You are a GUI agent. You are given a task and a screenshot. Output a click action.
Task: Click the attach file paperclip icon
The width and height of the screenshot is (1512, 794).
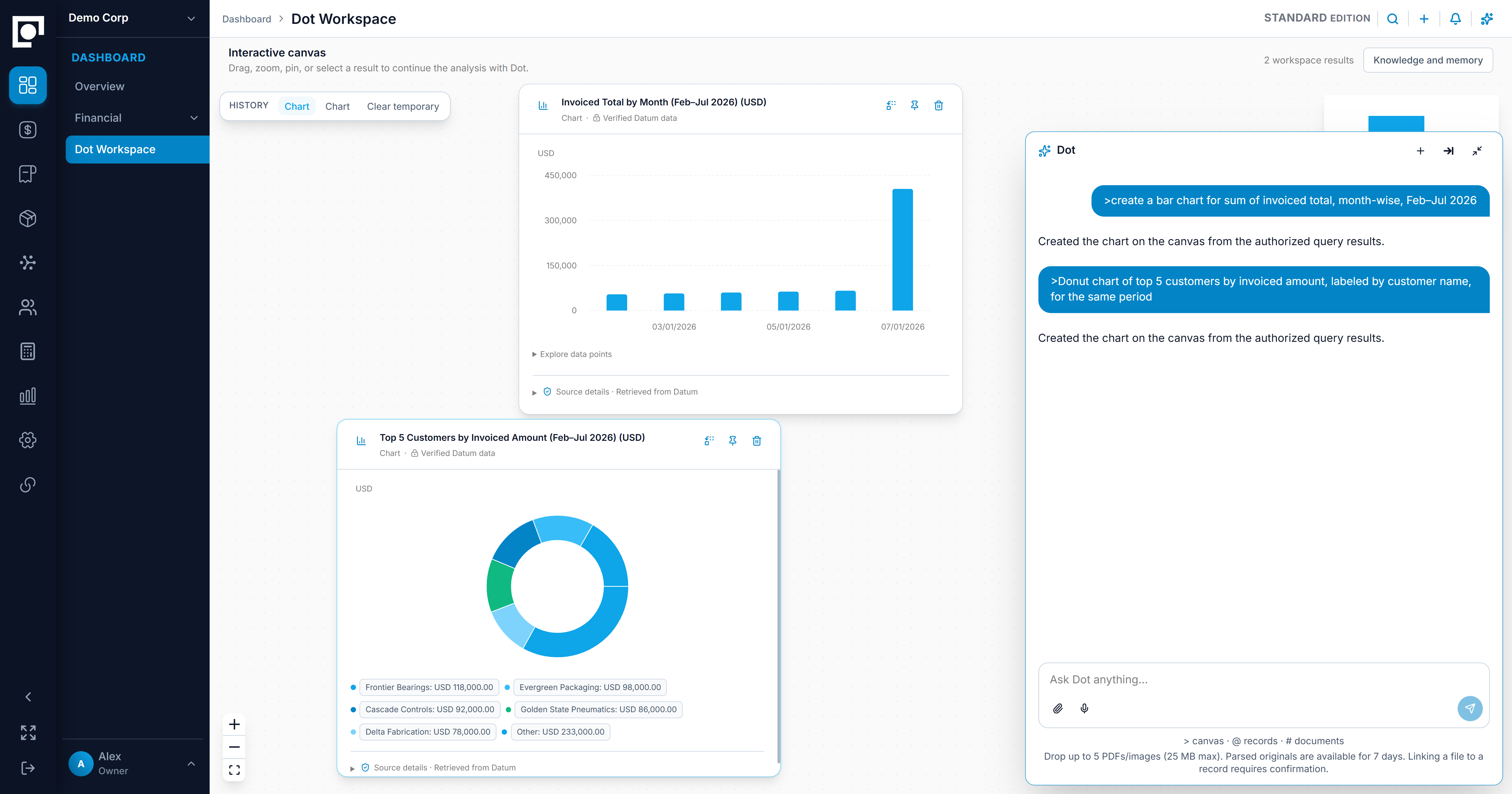pyautogui.click(x=1058, y=708)
